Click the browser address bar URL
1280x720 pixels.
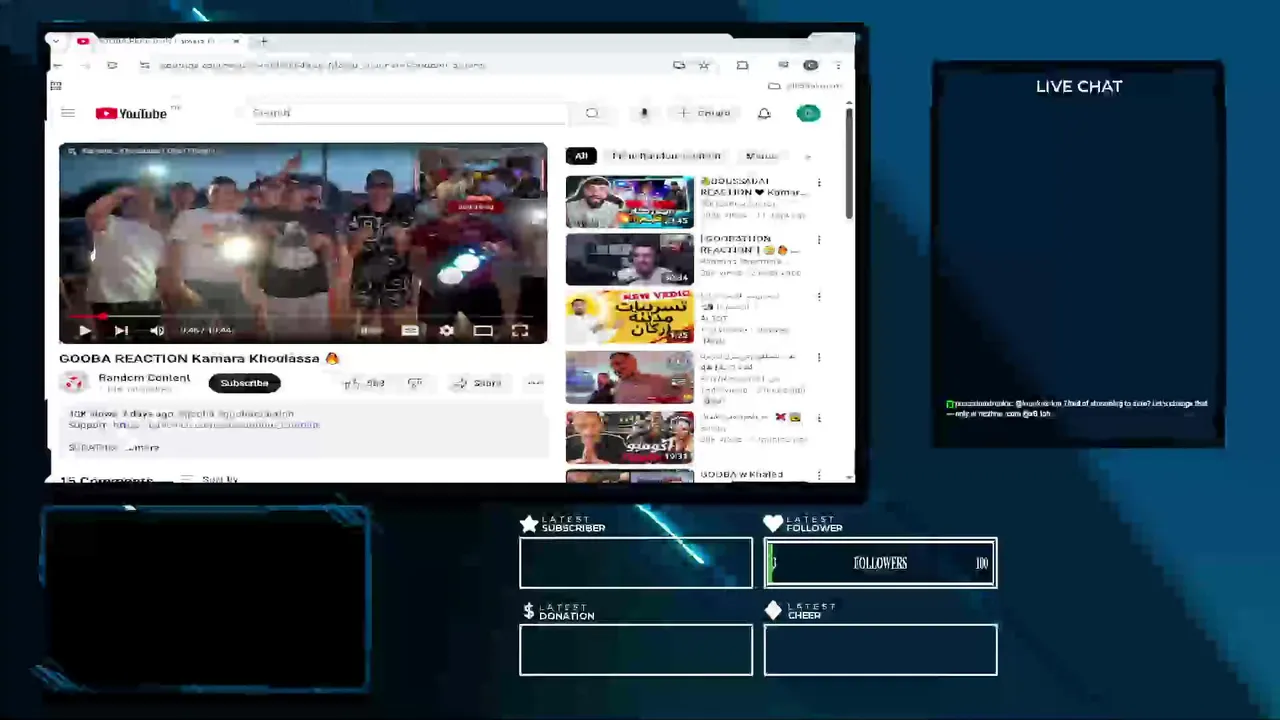pyautogui.click(x=322, y=65)
